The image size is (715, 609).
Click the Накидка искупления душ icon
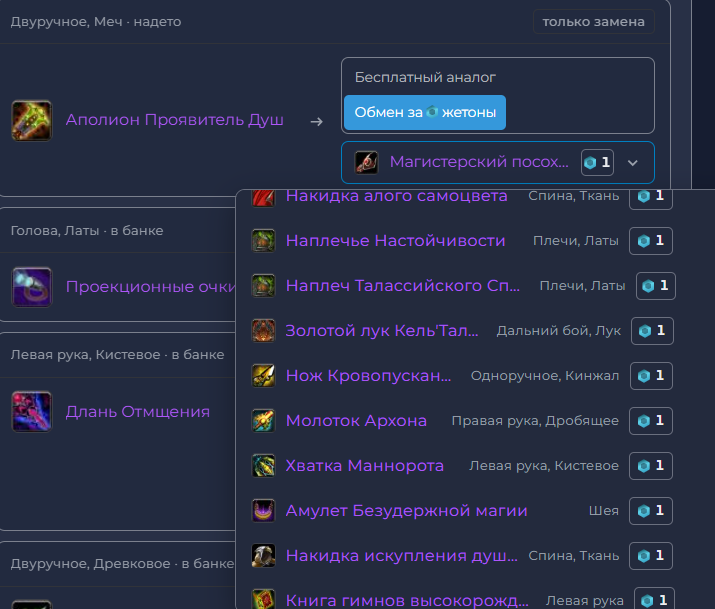[x=264, y=556]
